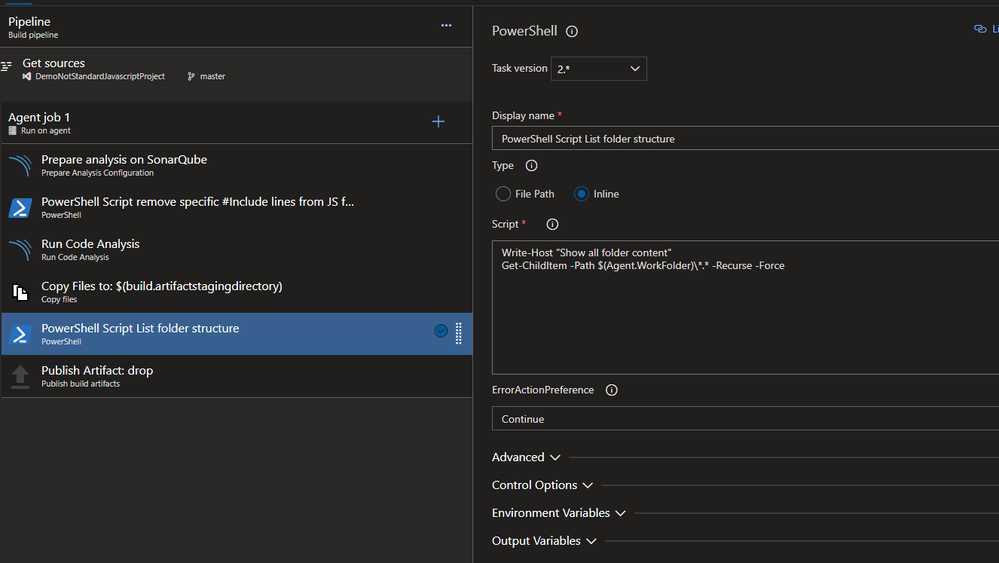Click the 'Run on agent' subtitle
The width and height of the screenshot is (999, 563).
click(46, 131)
